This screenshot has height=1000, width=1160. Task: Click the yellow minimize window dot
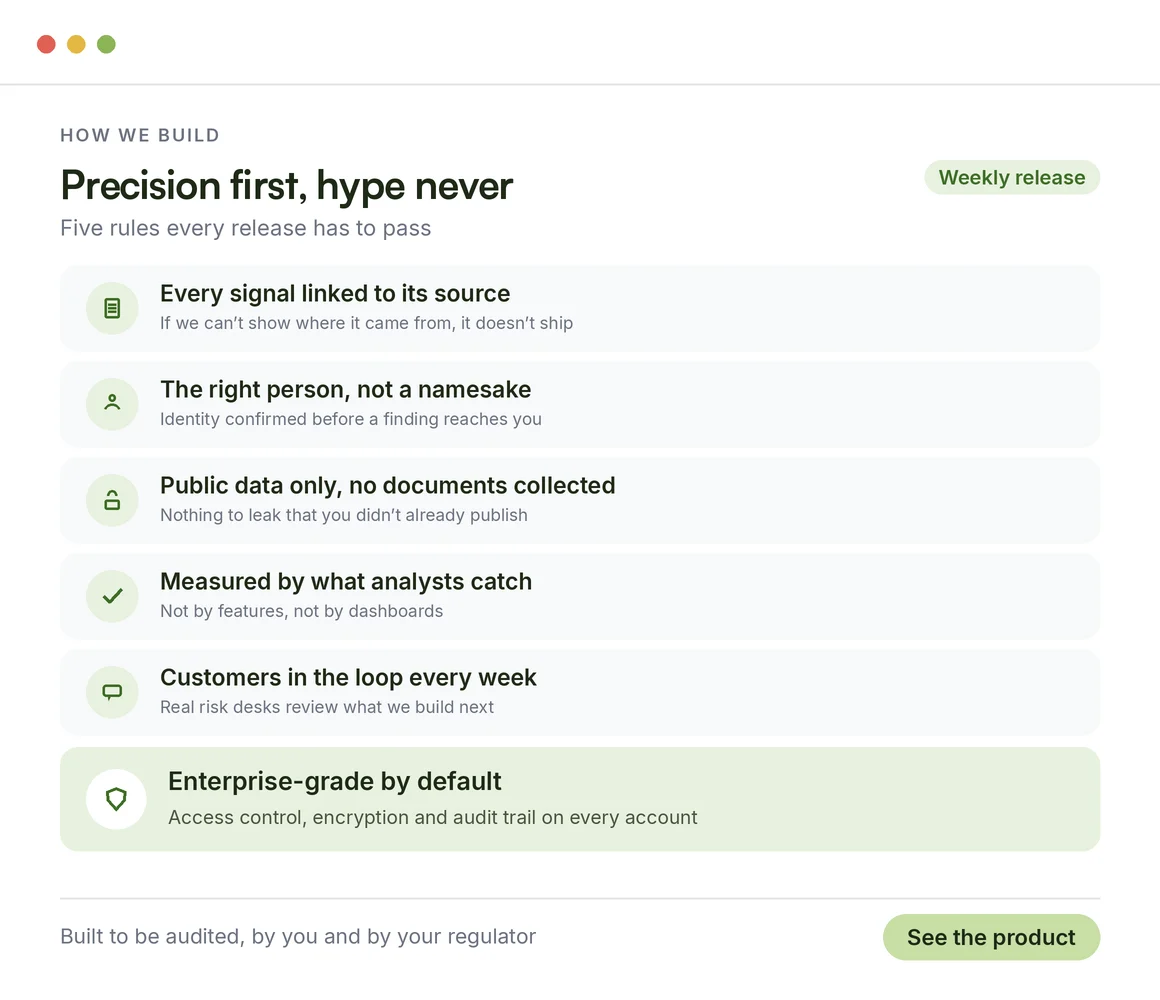[x=76, y=44]
